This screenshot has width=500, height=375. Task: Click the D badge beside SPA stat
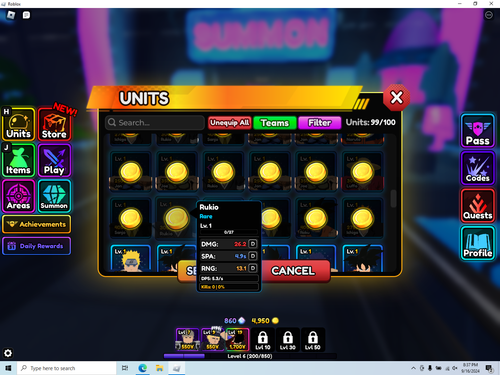point(253,256)
